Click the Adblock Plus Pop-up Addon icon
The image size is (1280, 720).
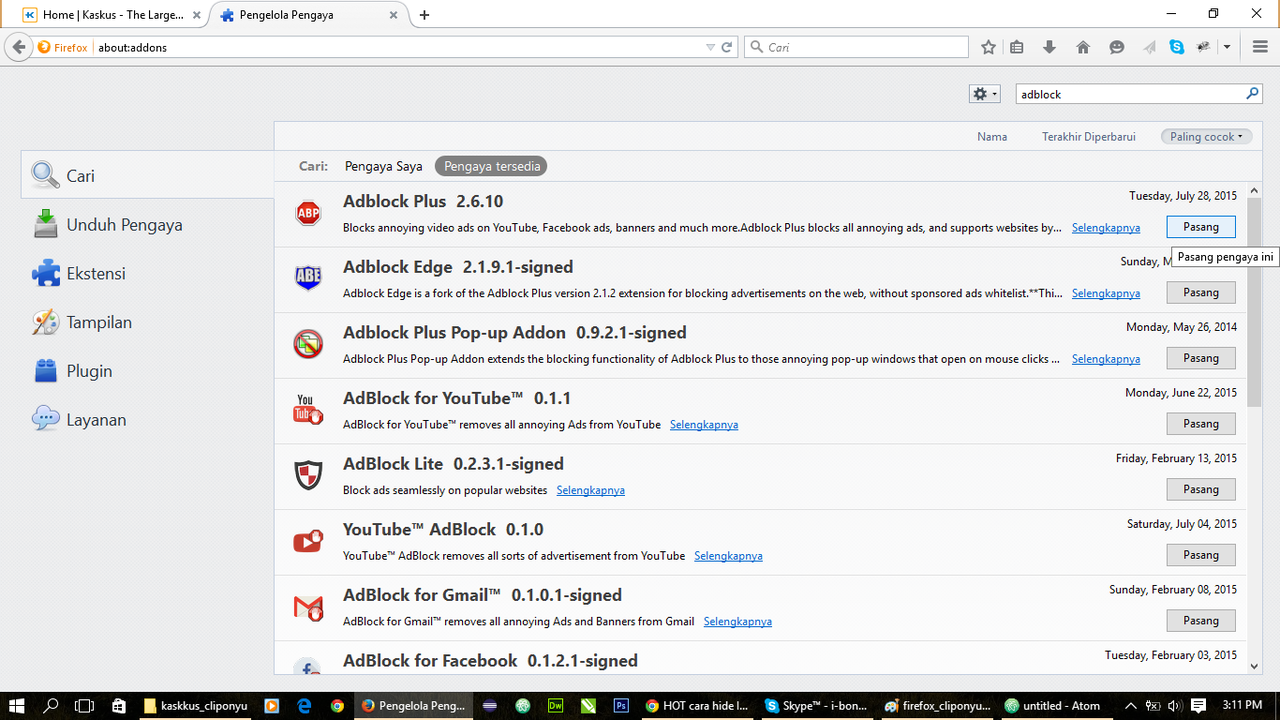[x=308, y=344]
